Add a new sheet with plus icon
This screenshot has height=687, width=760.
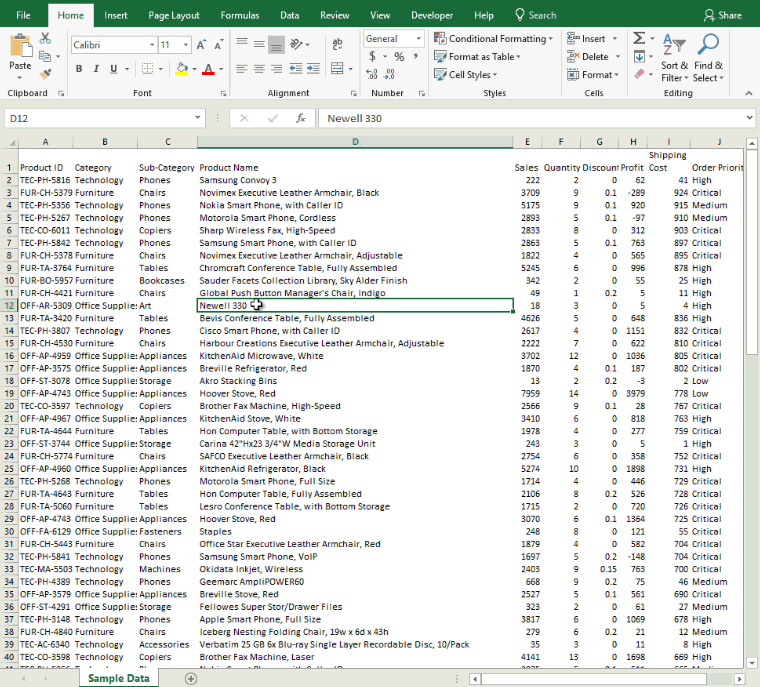pos(191,679)
